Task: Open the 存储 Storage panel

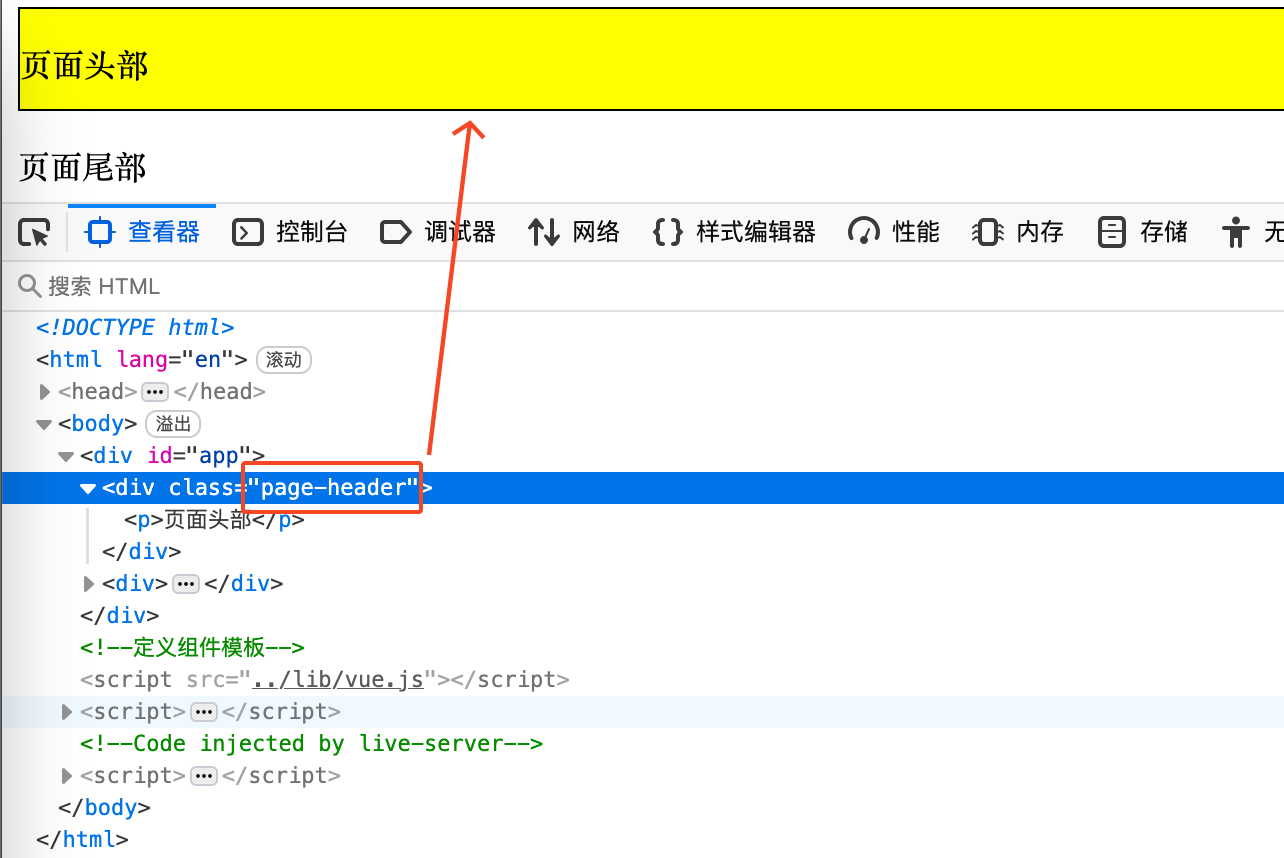Action: click(x=1143, y=233)
